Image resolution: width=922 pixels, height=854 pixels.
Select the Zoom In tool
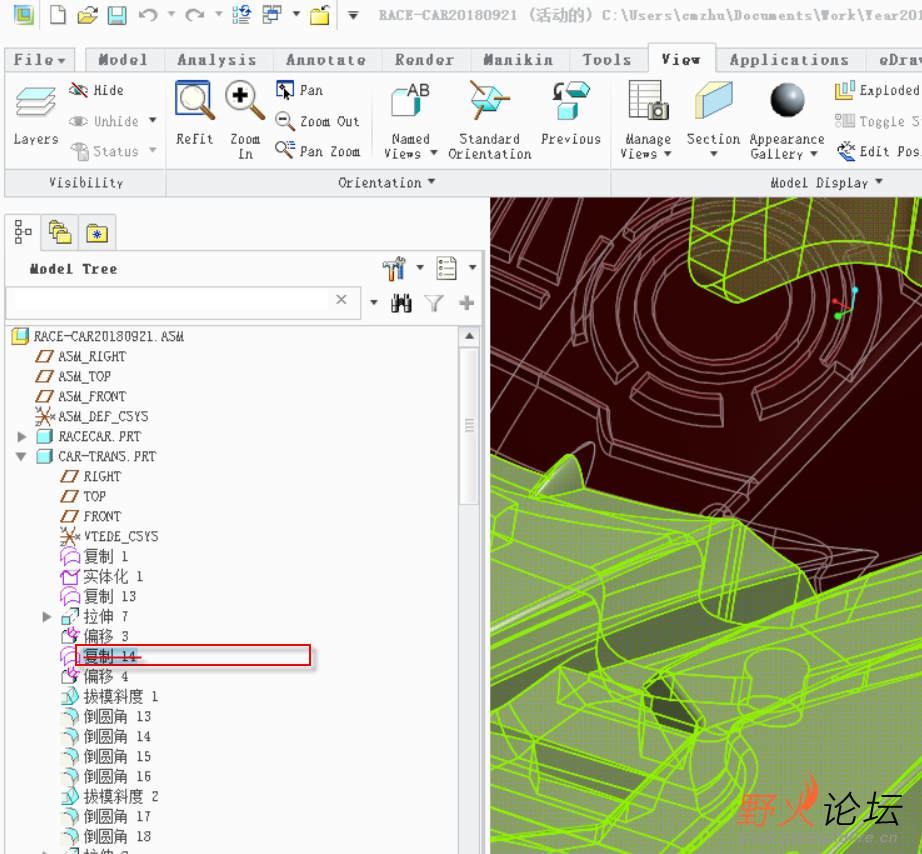(x=245, y=121)
